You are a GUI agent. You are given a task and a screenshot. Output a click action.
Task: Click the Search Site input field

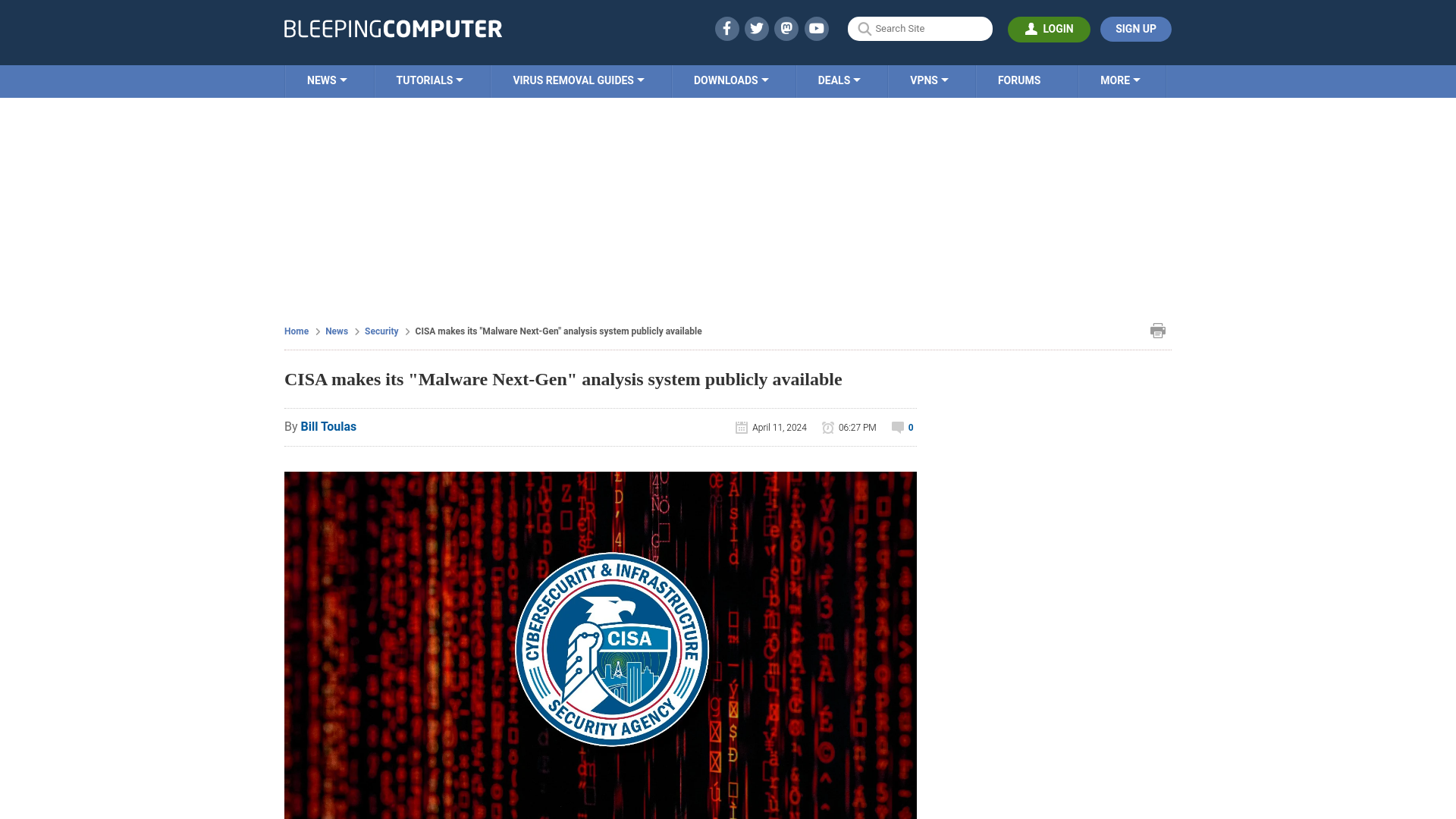point(920,28)
